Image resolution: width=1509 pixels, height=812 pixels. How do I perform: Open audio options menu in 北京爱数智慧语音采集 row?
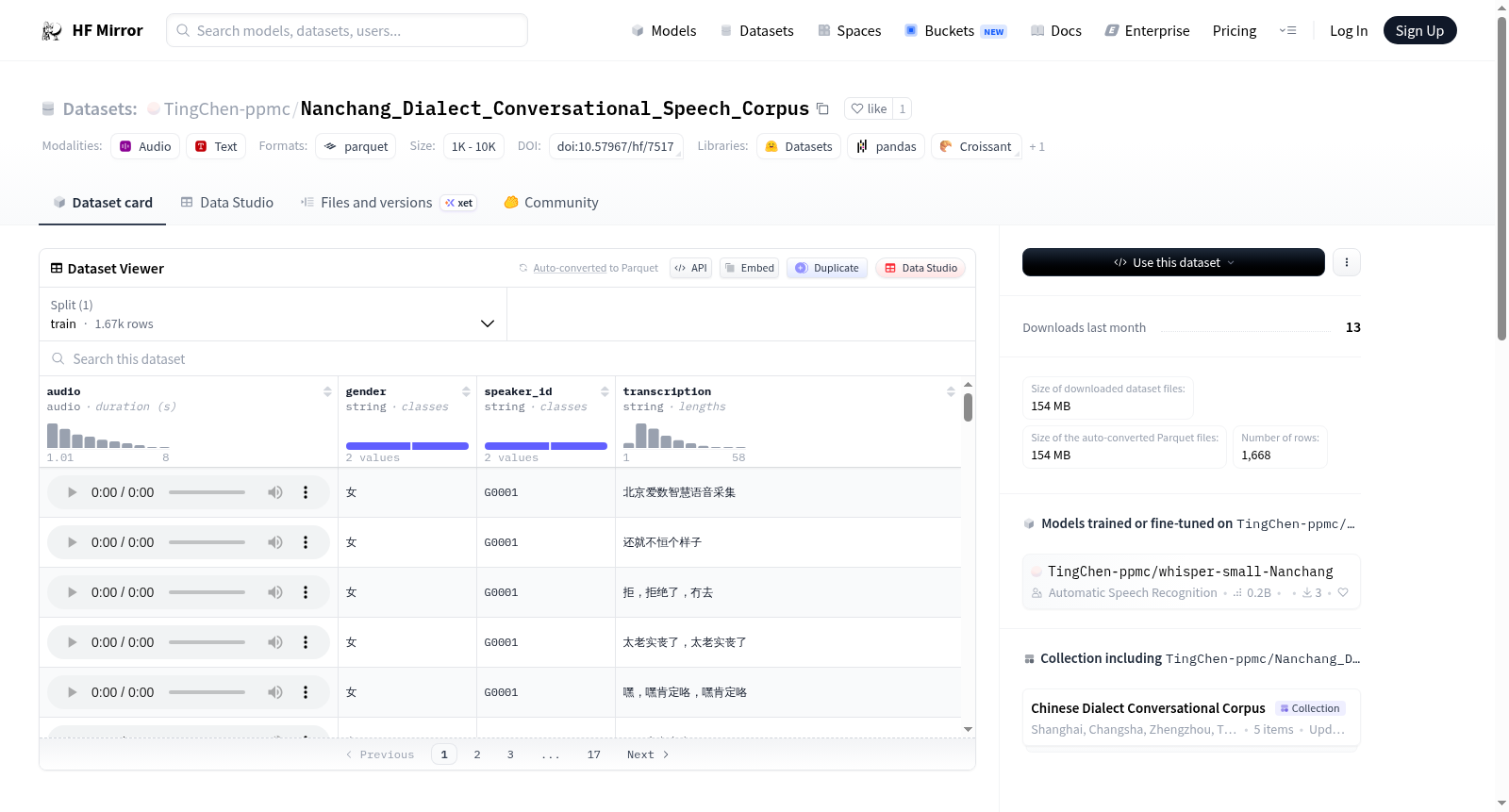pos(306,492)
